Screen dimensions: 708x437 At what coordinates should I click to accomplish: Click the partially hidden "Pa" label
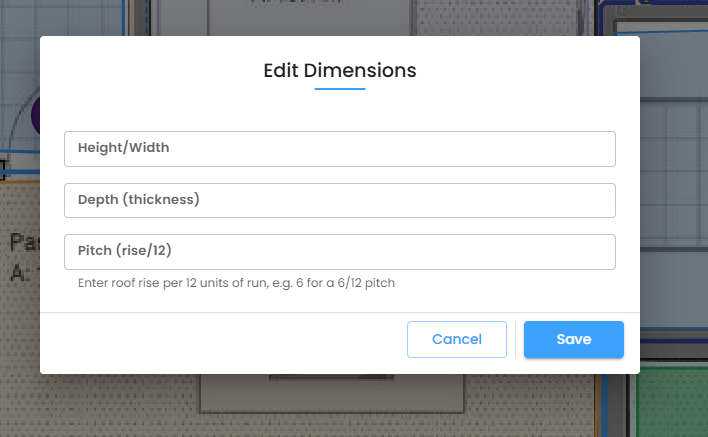tap(25, 242)
